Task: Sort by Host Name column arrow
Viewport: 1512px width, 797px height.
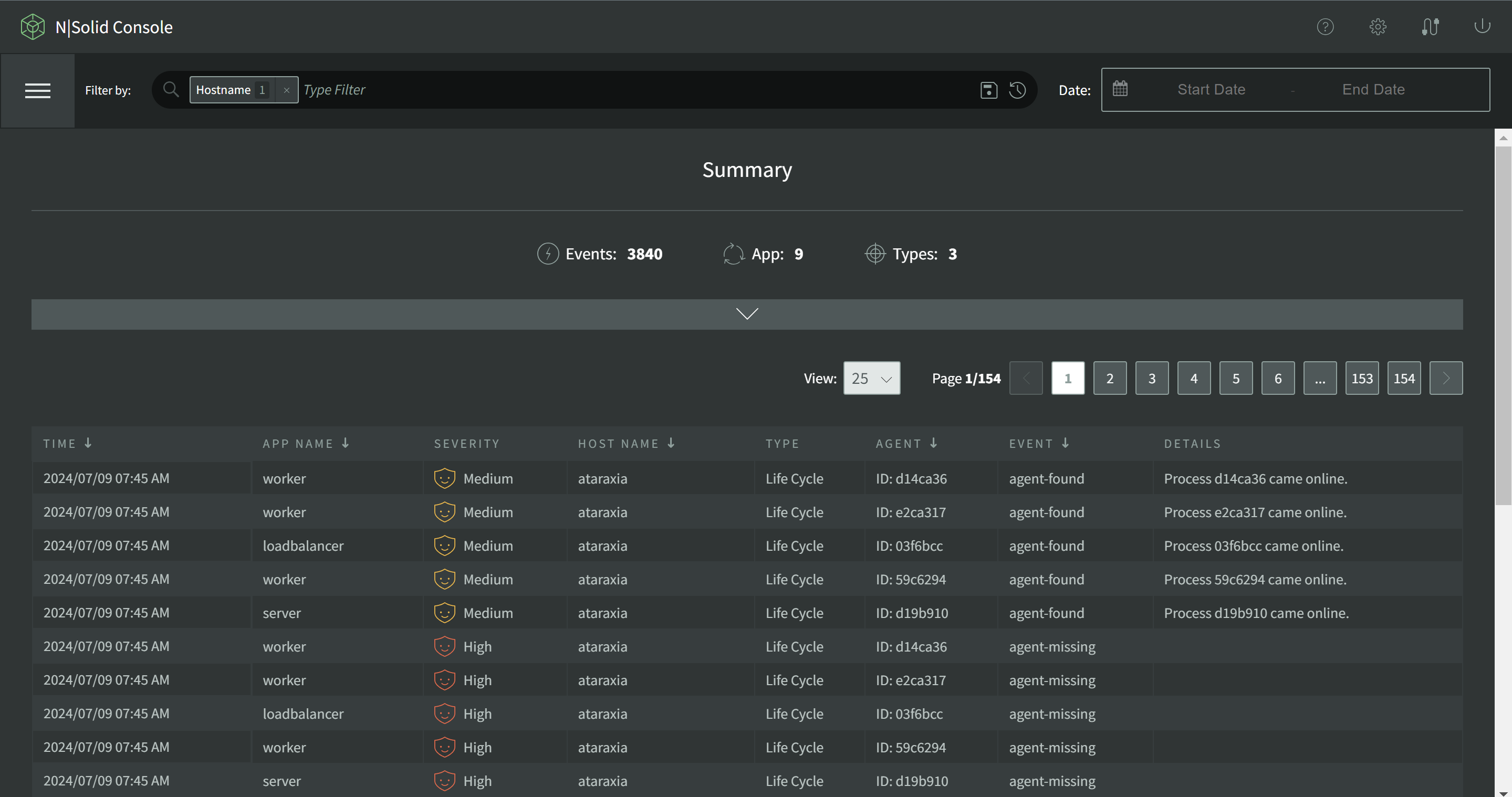Action: tap(671, 443)
